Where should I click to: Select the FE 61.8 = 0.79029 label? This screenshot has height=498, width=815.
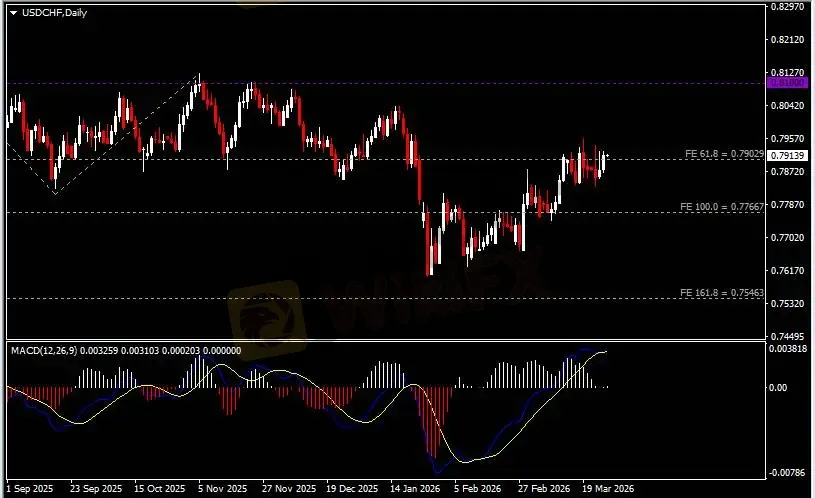[x=722, y=154]
